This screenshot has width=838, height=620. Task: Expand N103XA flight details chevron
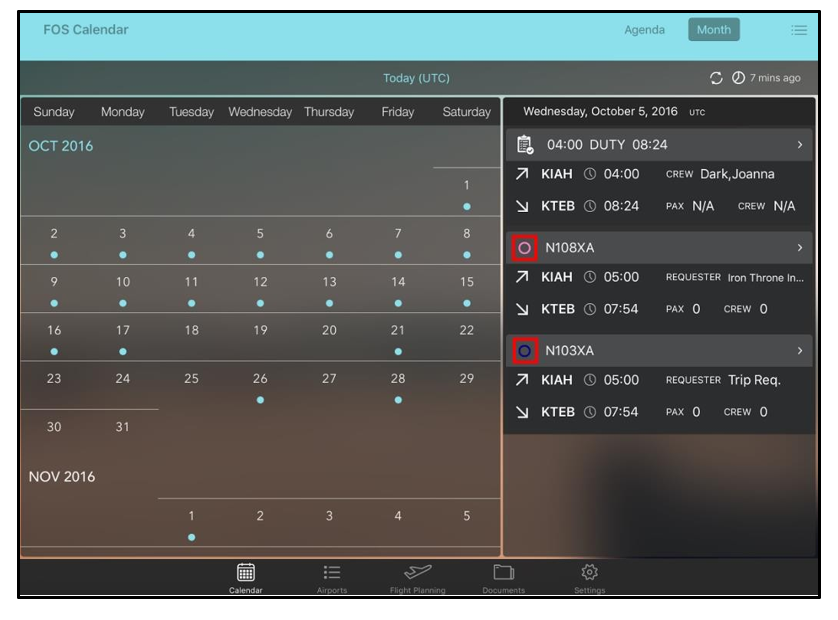[x=799, y=351]
